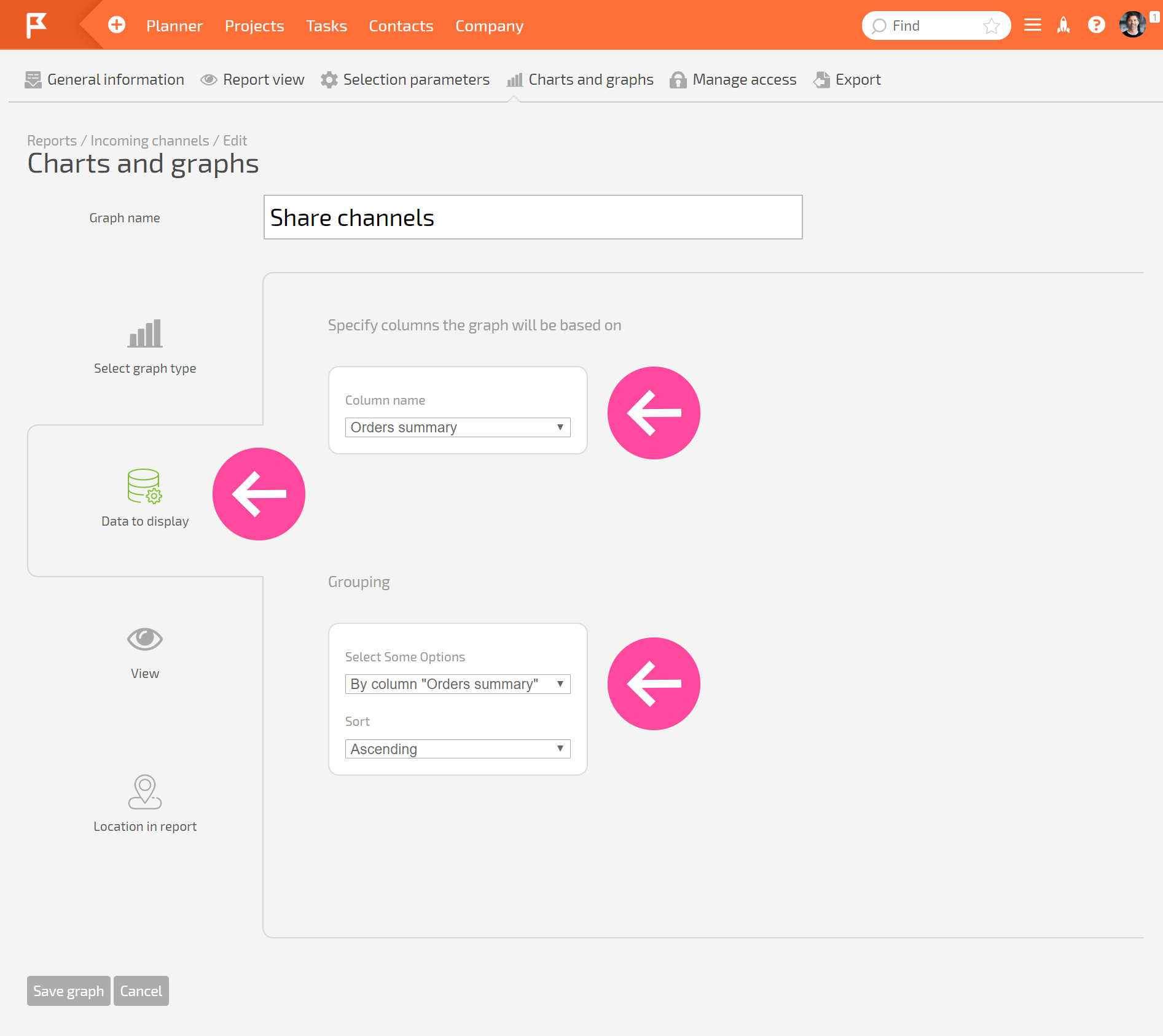Click the Graph name input field
This screenshot has width=1163, height=1036.
click(533, 217)
